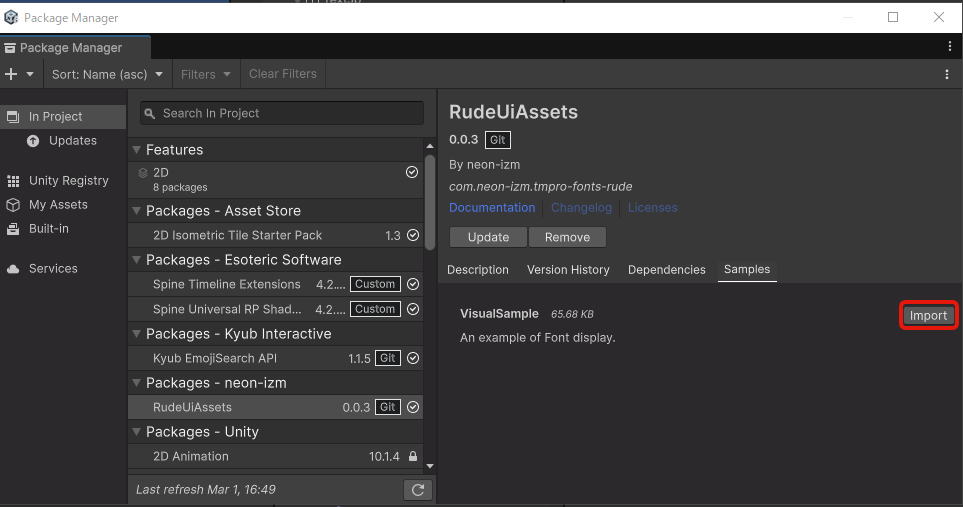Image resolution: width=963 pixels, height=507 pixels.
Task: Open the add package dropdown arrow
Action: click(29, 74)
